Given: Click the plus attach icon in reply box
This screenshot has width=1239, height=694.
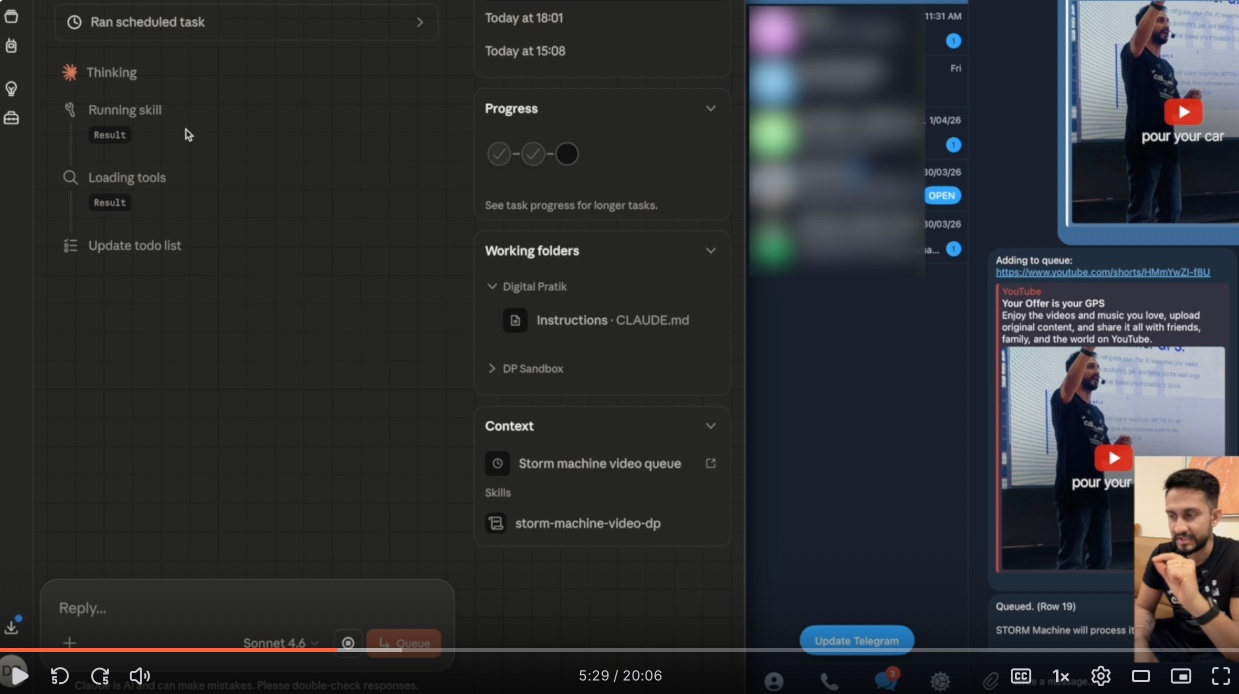Looking at the screenshot, I should point(69,643).
